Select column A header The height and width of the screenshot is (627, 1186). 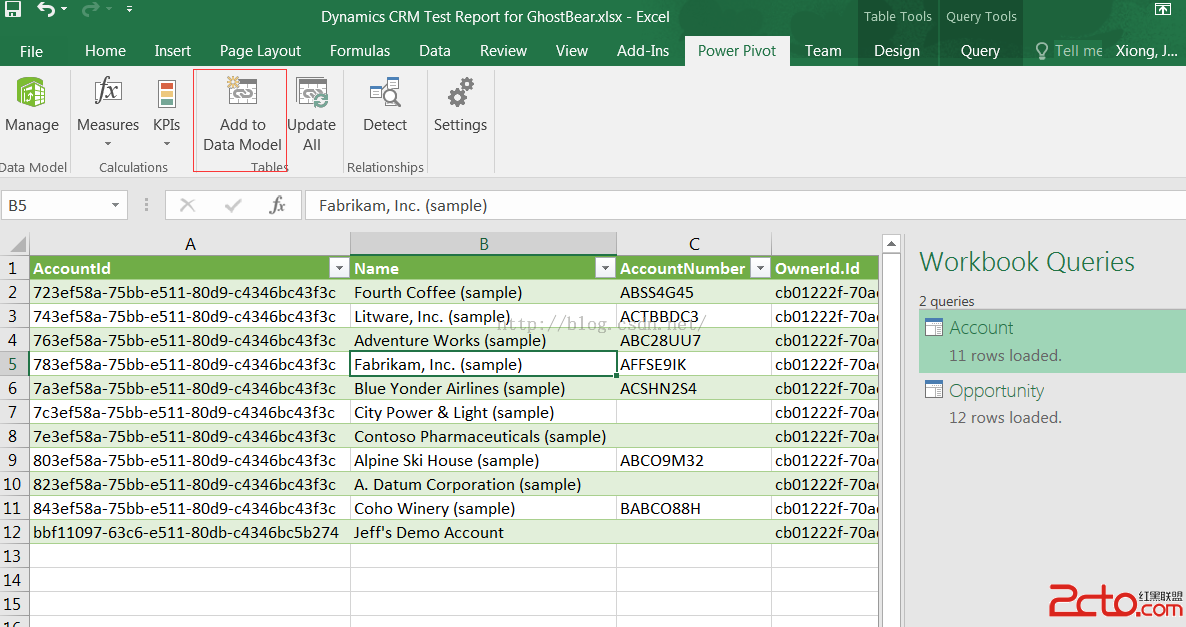[190, 244]
